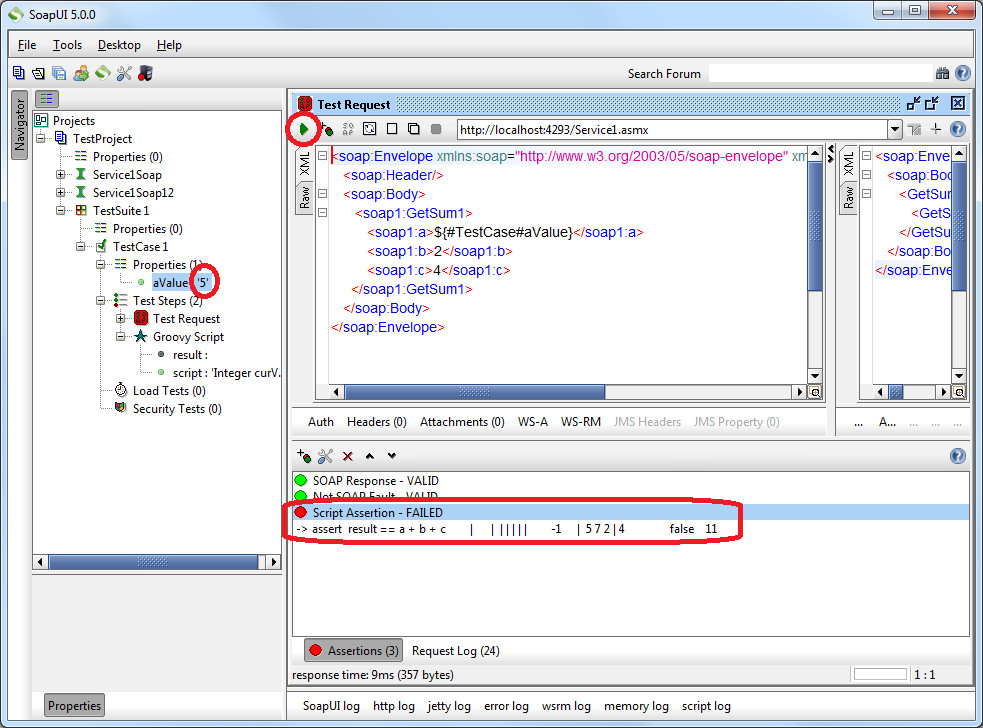Open the script log tab

point(706,706)
